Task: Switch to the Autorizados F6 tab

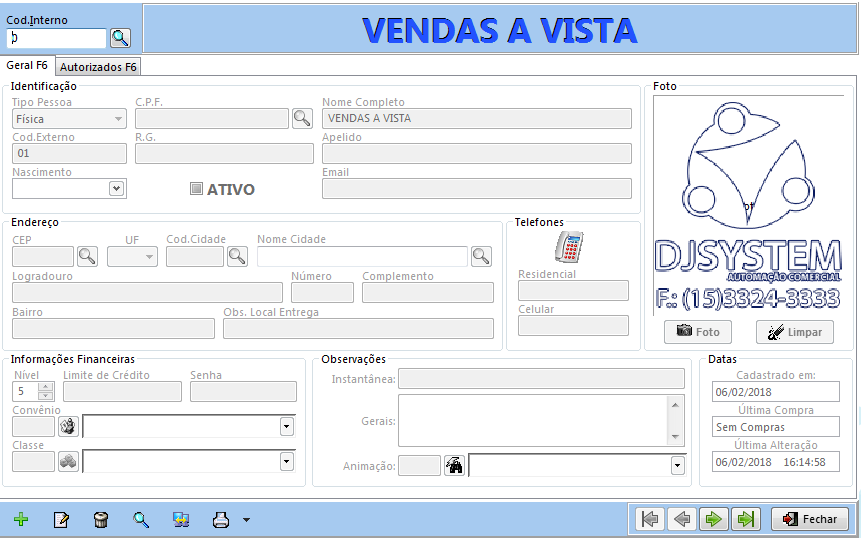Action: coord(98,67)
